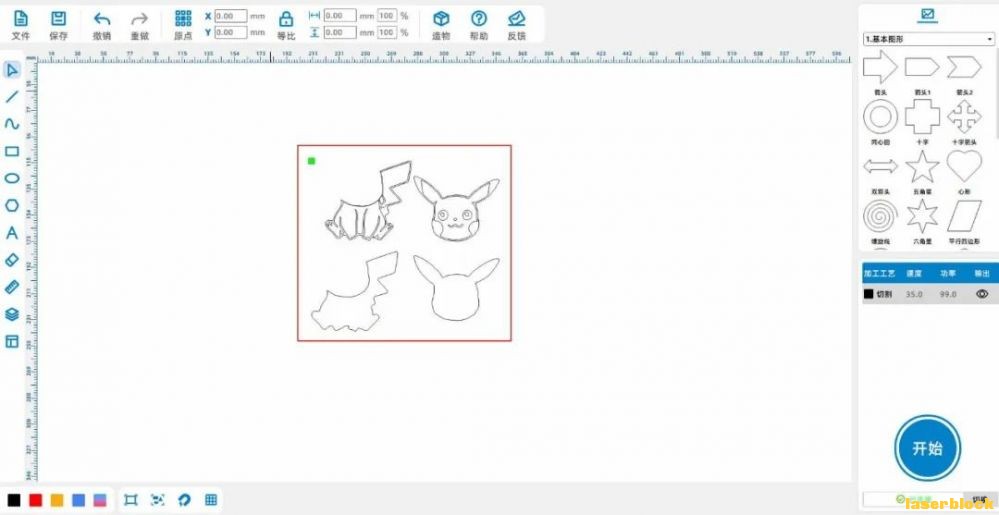The width and height of the screenshot is (999, 515).
Task: Click the X position input field
Action: [231, 15]
